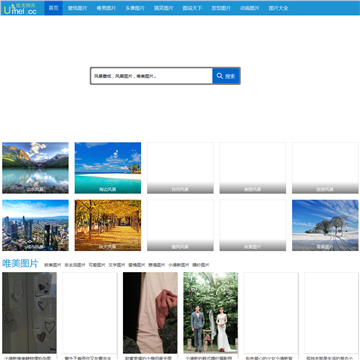Open 搞笑图片 in the top navigation

pos(164,8)
